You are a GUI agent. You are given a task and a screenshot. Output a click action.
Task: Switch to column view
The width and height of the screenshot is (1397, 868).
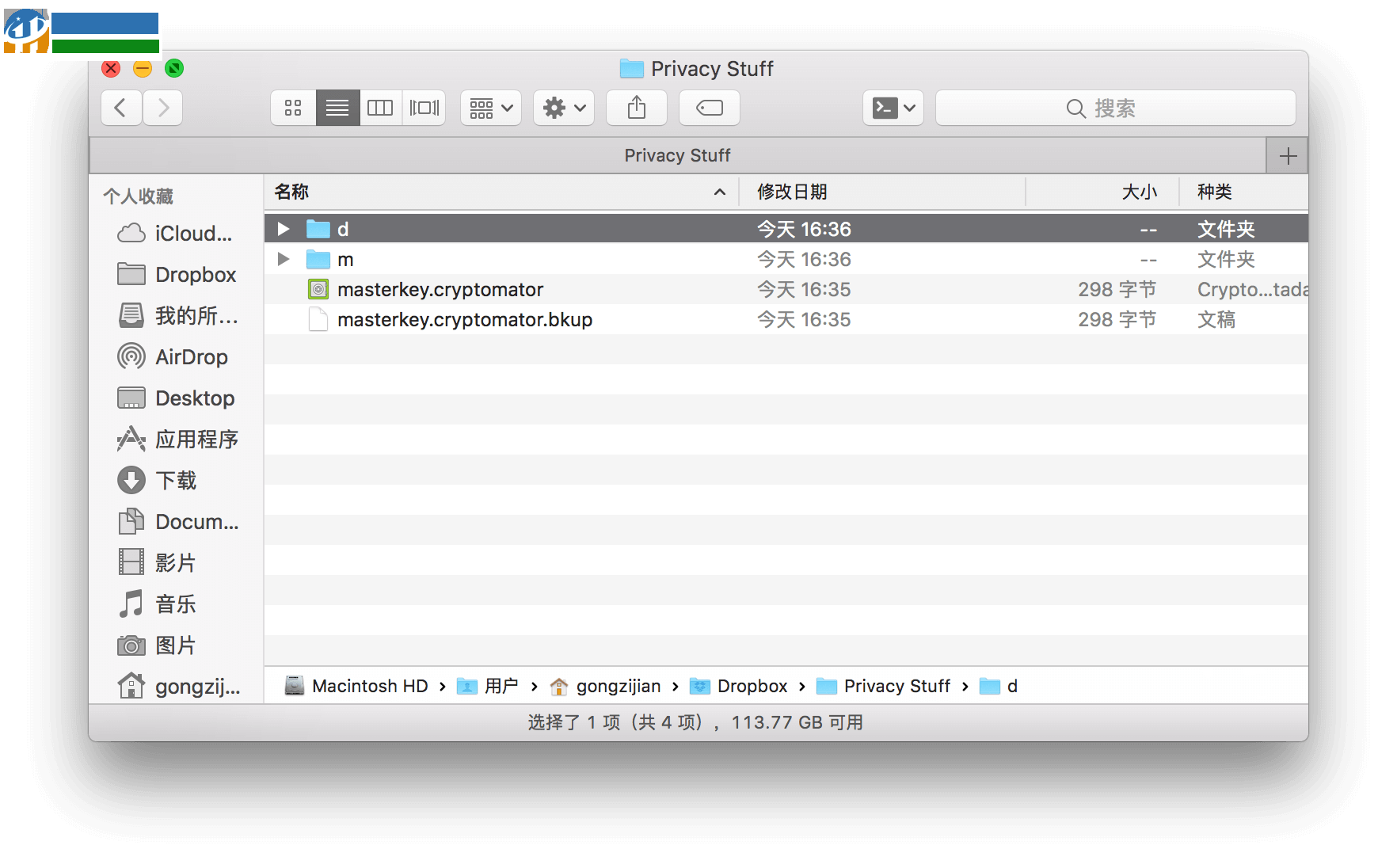click(380, 108)
